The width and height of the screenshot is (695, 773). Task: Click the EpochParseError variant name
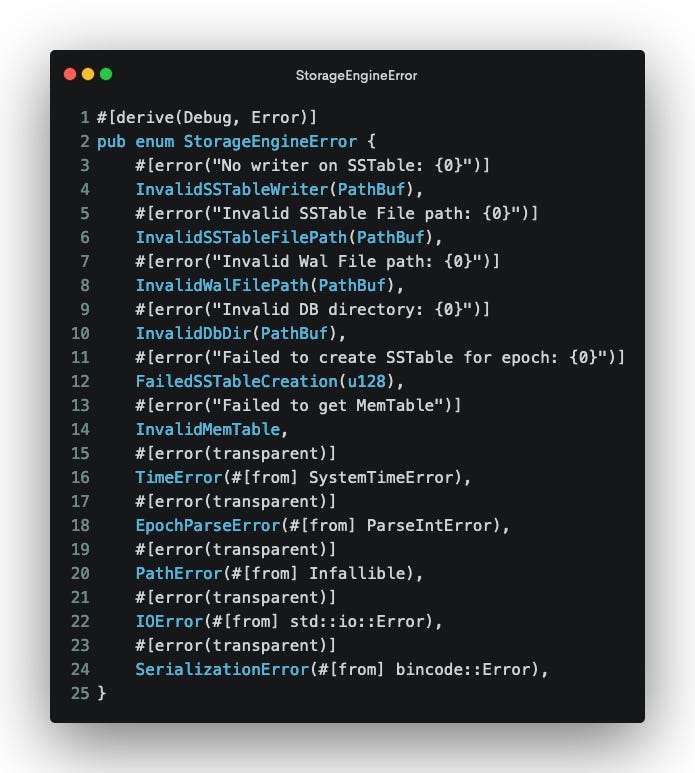coord(208,526)
